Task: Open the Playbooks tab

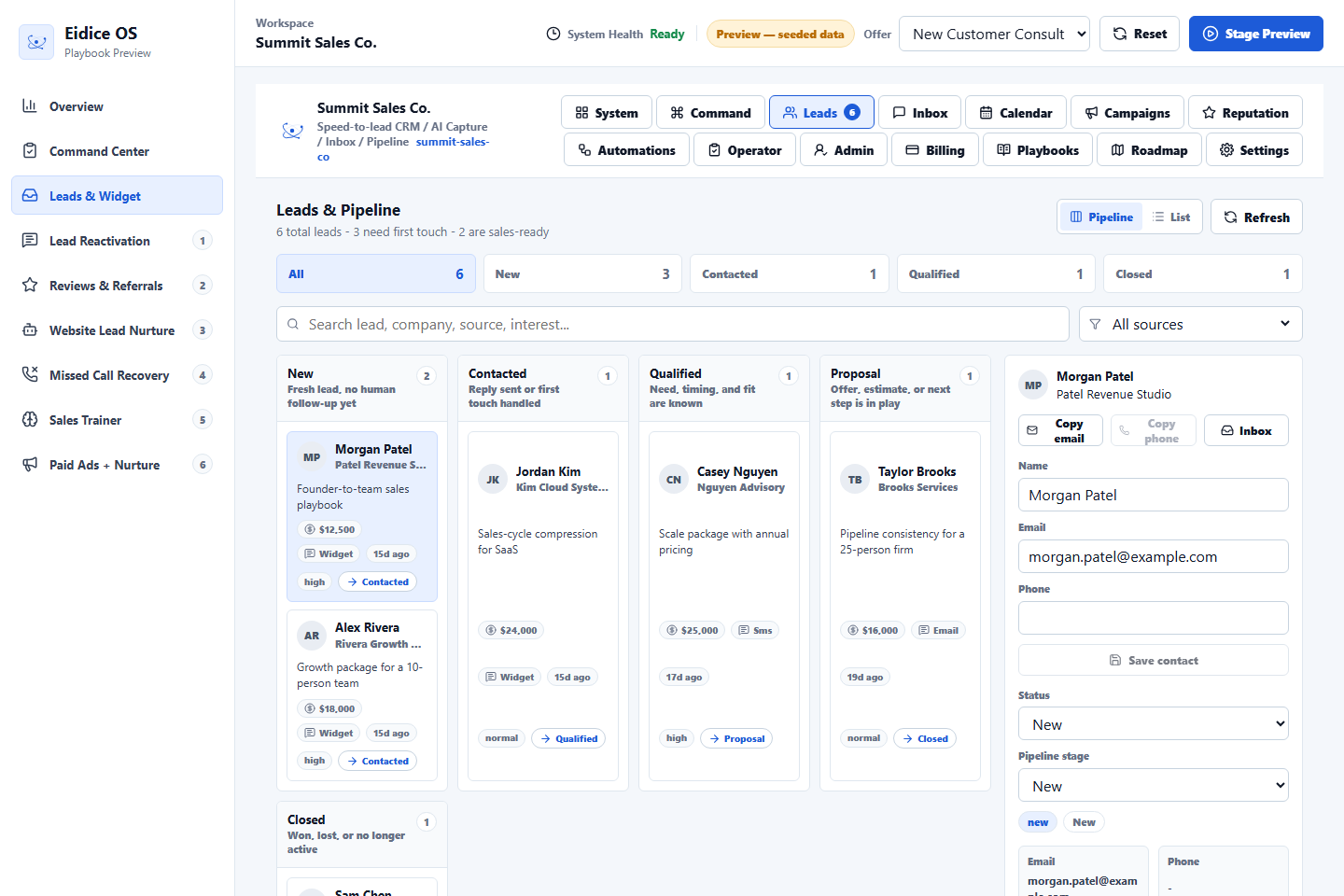Action: coord(1038,149)
